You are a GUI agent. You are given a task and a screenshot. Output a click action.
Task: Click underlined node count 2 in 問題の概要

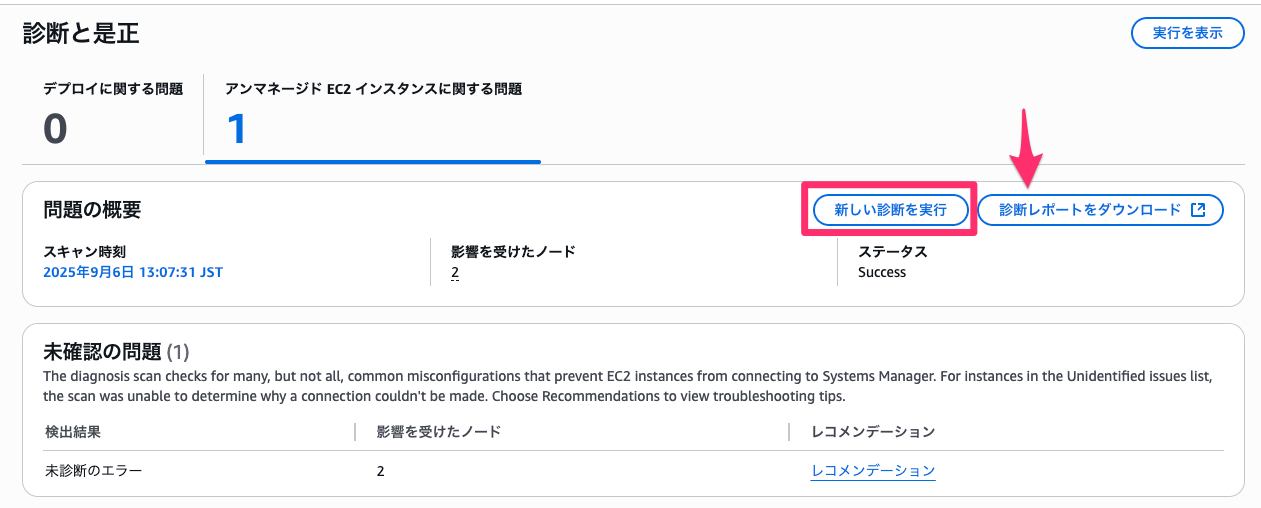click(x=455, y=272)
